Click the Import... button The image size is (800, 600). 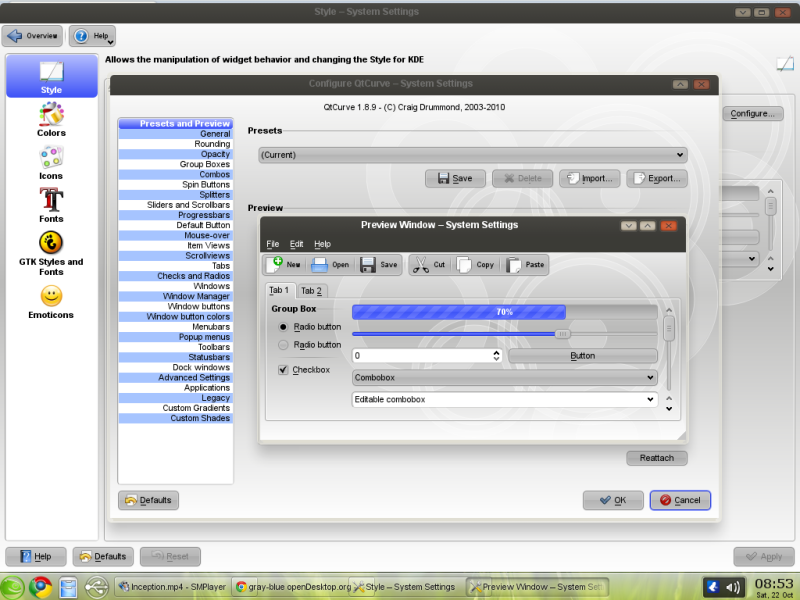589,179
